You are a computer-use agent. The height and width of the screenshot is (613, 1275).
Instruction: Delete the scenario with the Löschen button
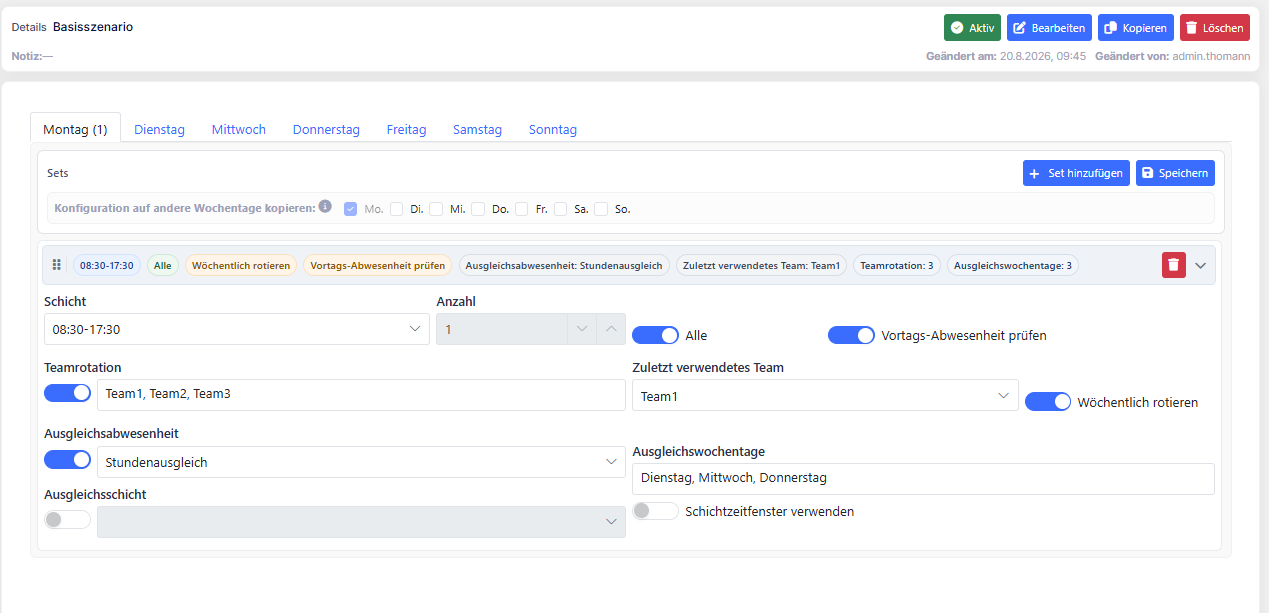pos(1215,28)
